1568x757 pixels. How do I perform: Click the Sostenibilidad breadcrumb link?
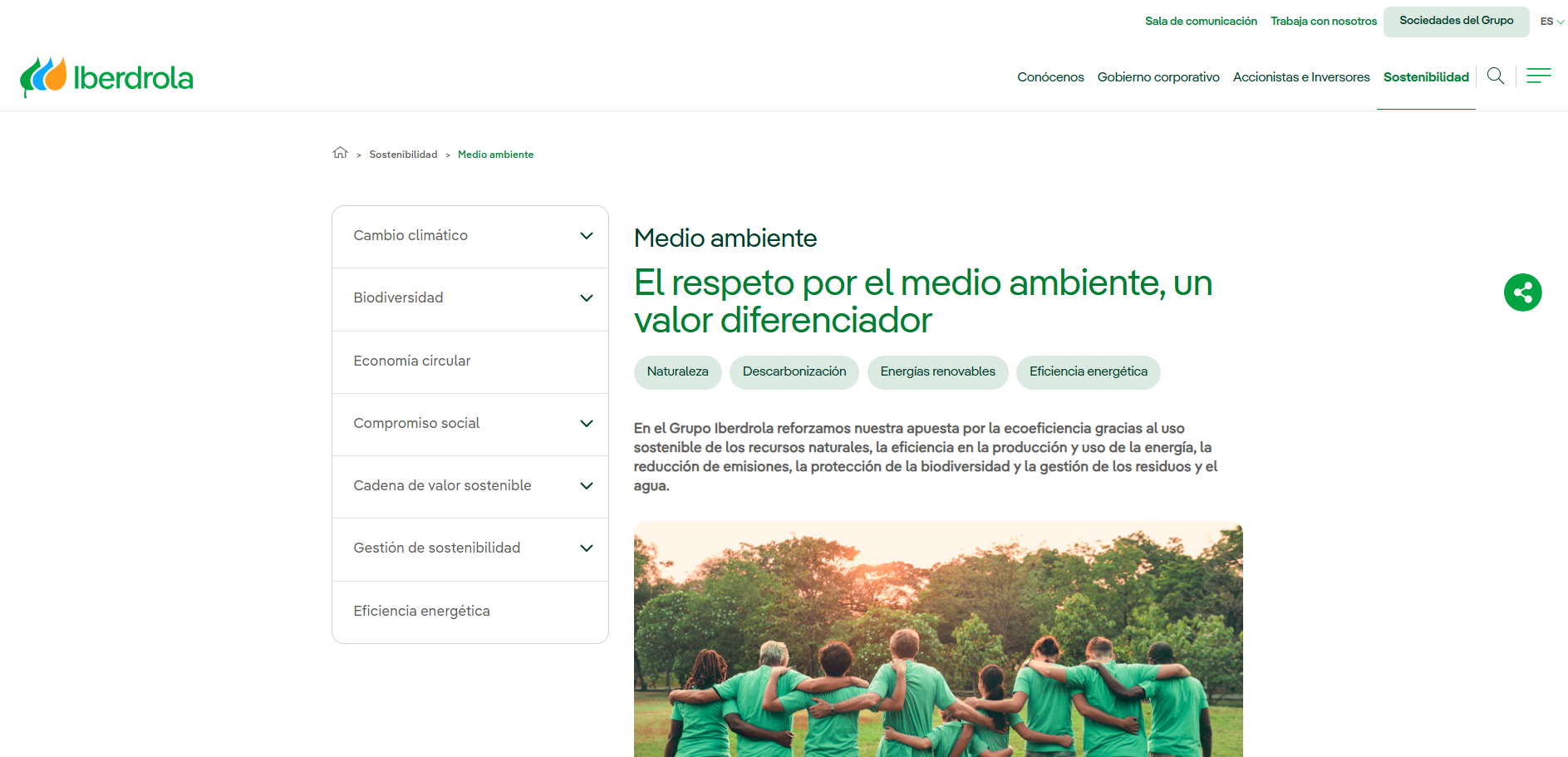pos(403,154)
